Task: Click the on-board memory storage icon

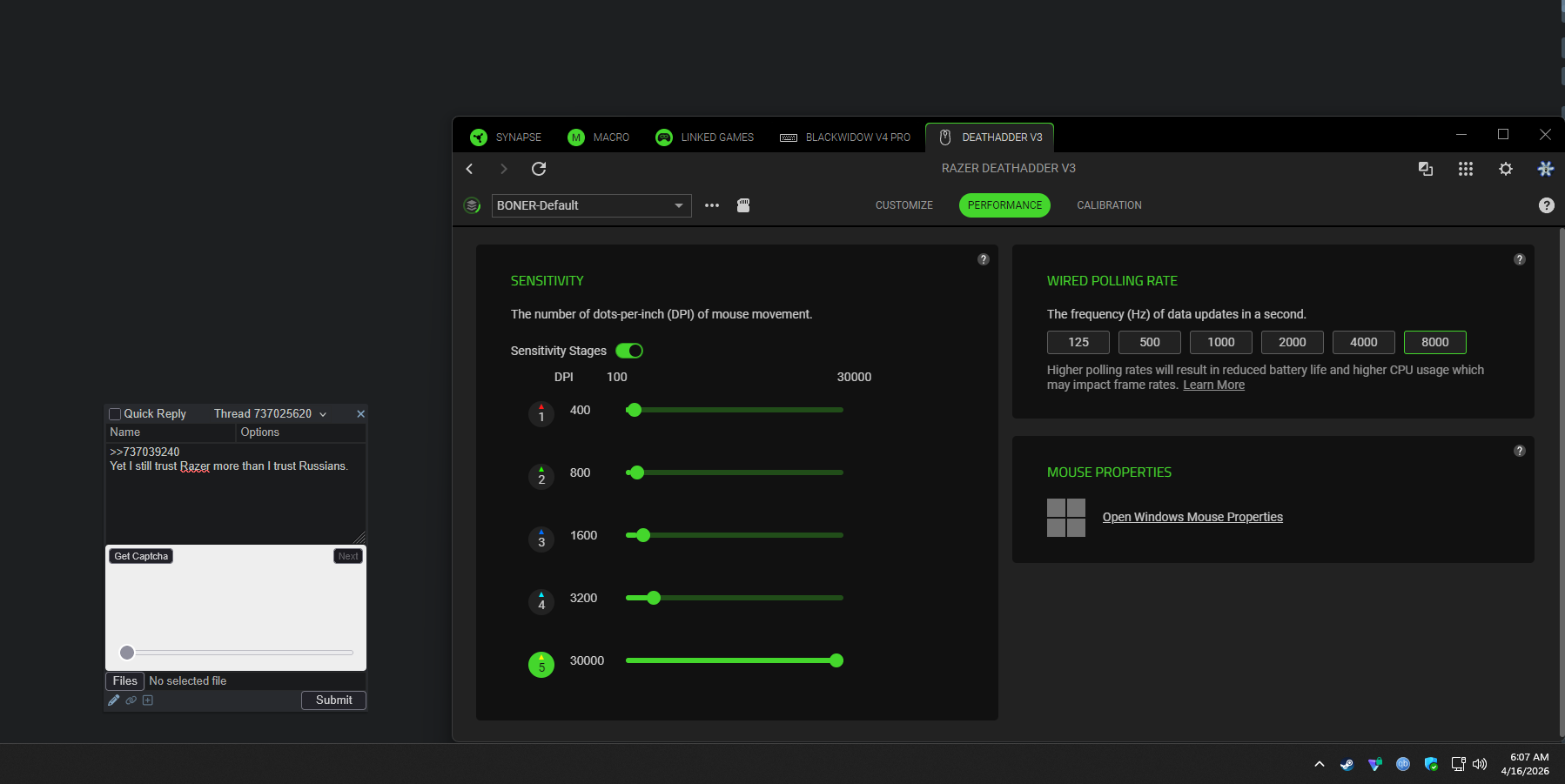Action: click(743, 205)
